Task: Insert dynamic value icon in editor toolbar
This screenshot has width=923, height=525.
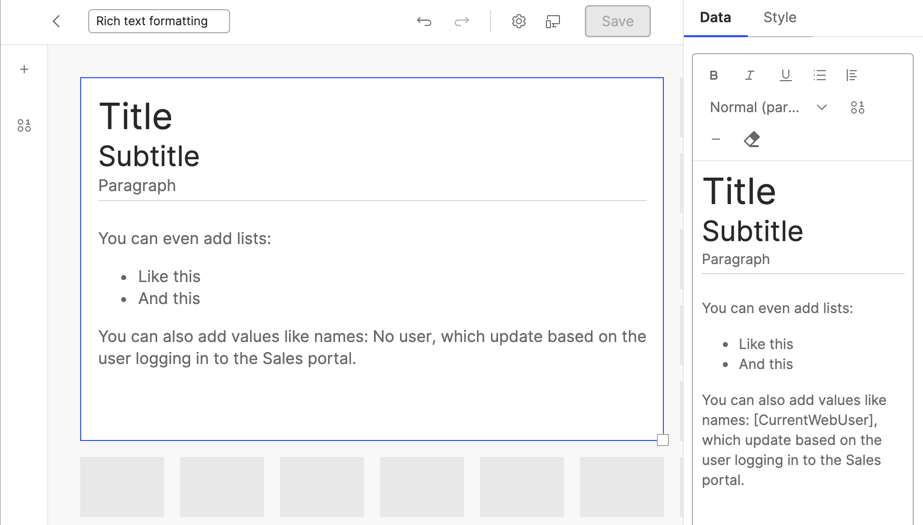Action: pyautogui.click(x=857, y=107)
